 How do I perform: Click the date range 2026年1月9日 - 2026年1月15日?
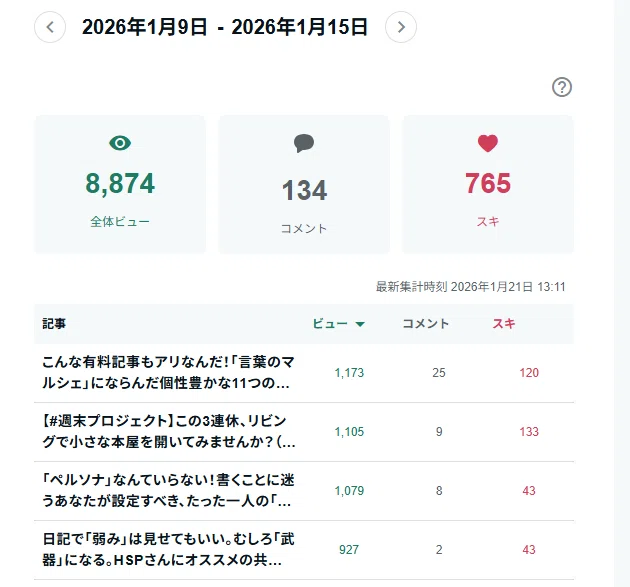click(x=225, y=27)
